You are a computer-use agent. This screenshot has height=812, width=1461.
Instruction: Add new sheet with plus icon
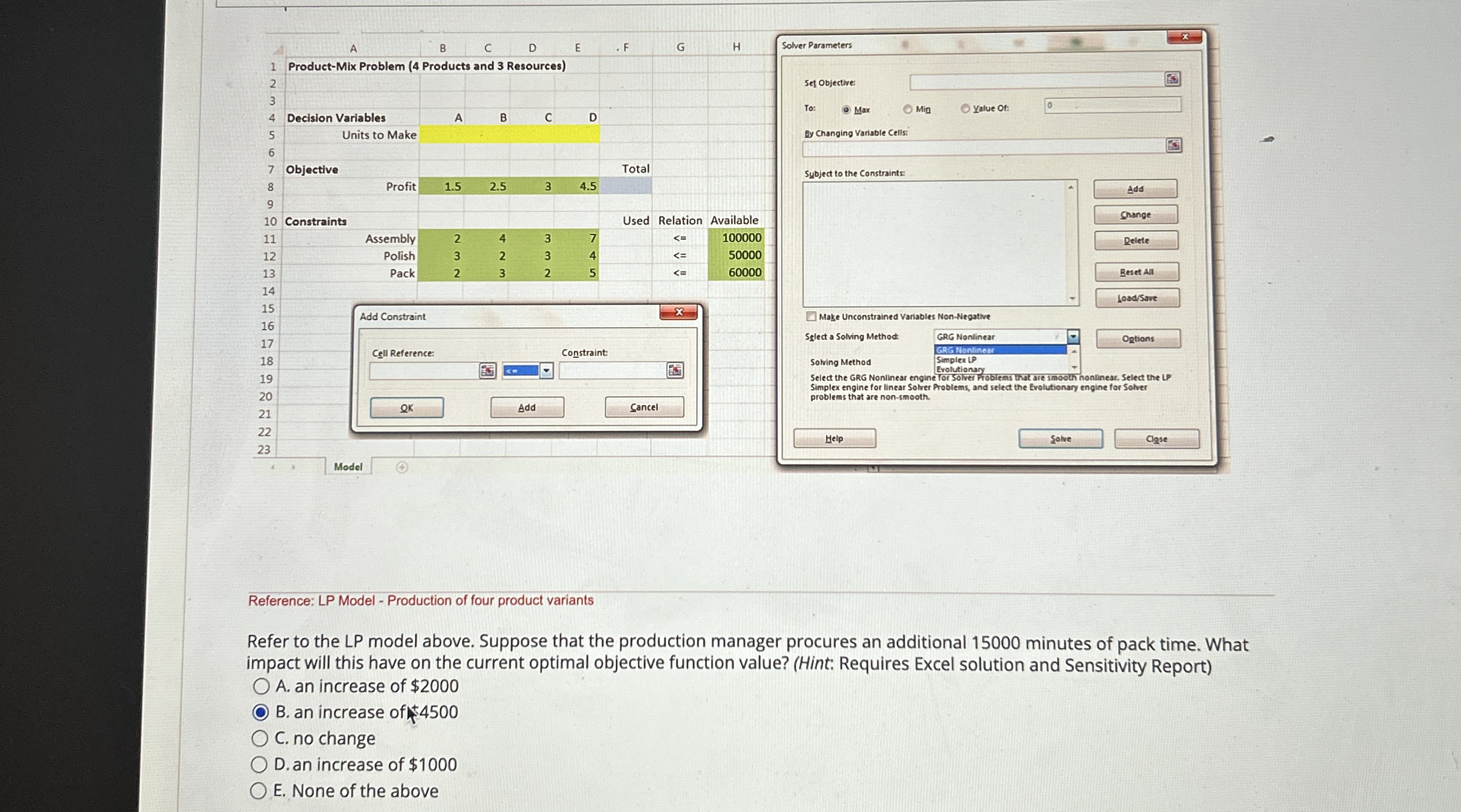click(x=402, y=467)
